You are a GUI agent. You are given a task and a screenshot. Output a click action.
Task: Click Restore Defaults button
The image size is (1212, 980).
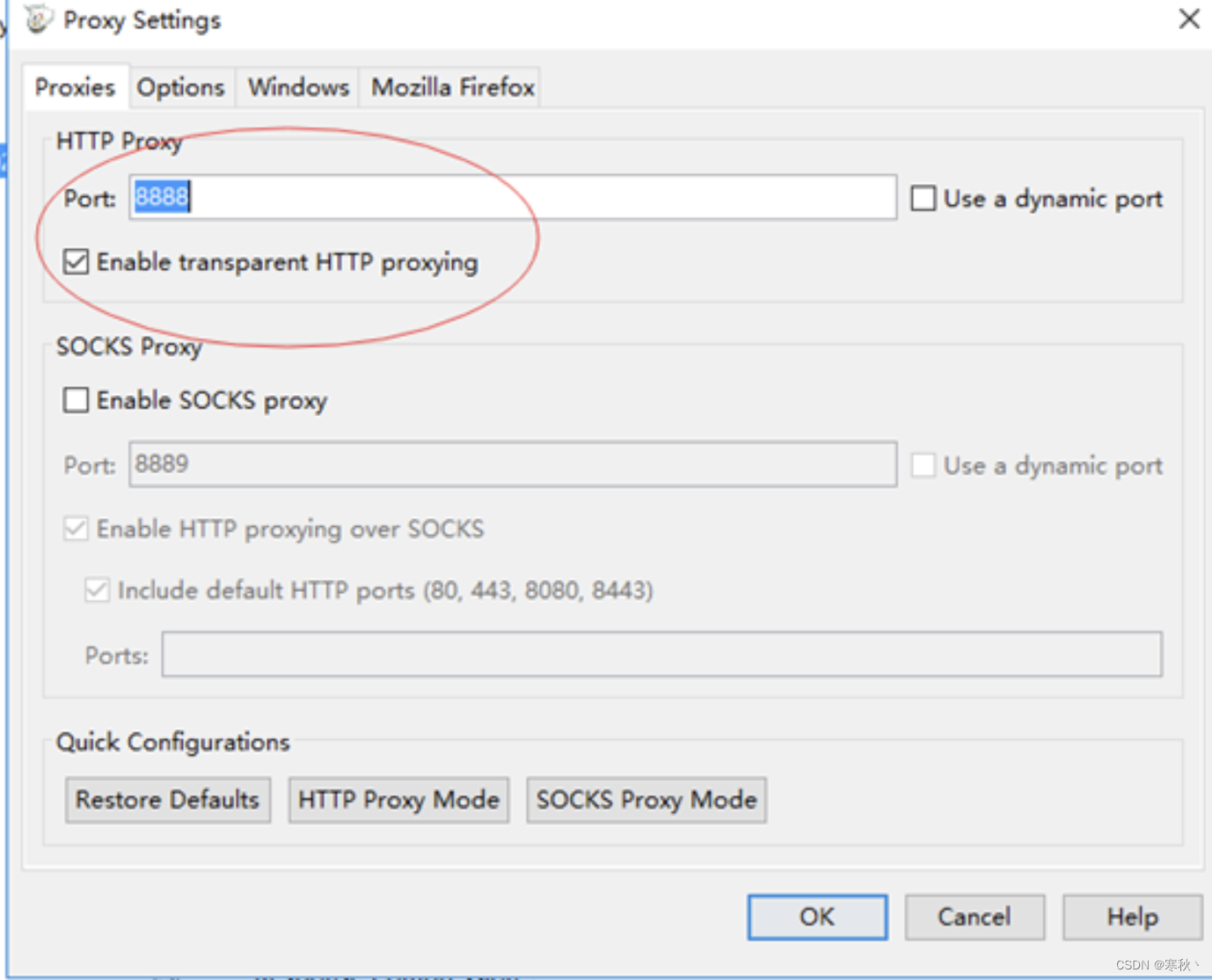point(168,800)
